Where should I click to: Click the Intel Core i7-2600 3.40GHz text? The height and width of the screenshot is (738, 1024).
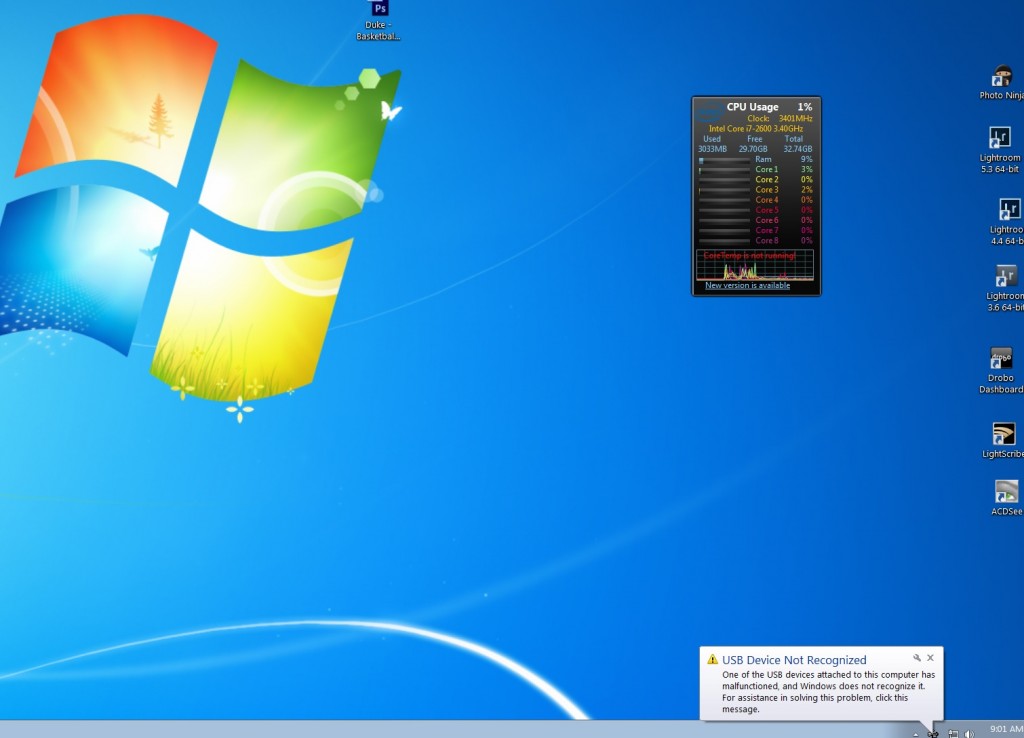click(x=756, y=129)
